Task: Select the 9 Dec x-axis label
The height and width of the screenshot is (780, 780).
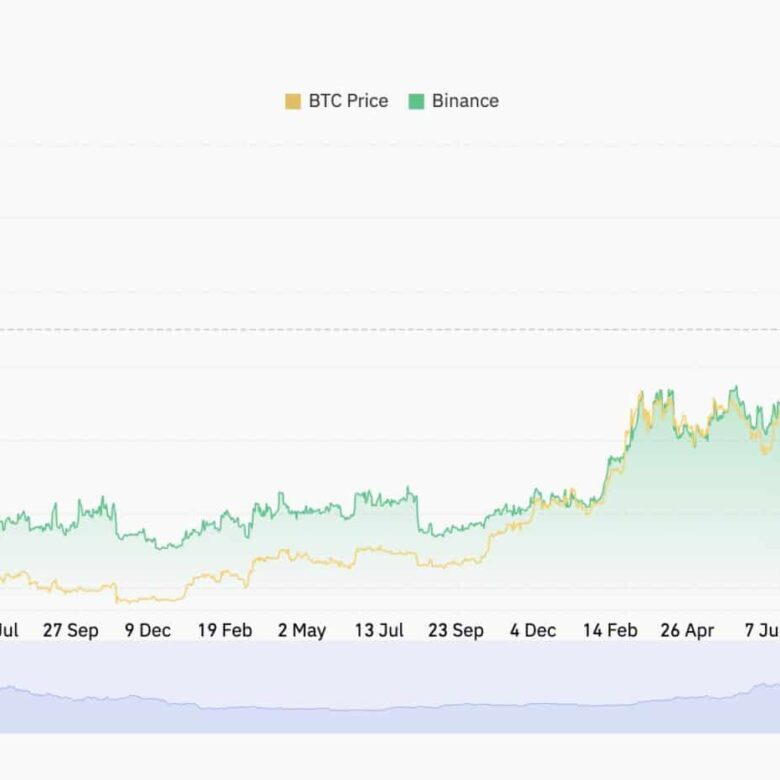Action: pyautogui.click(x=147, y=631)
